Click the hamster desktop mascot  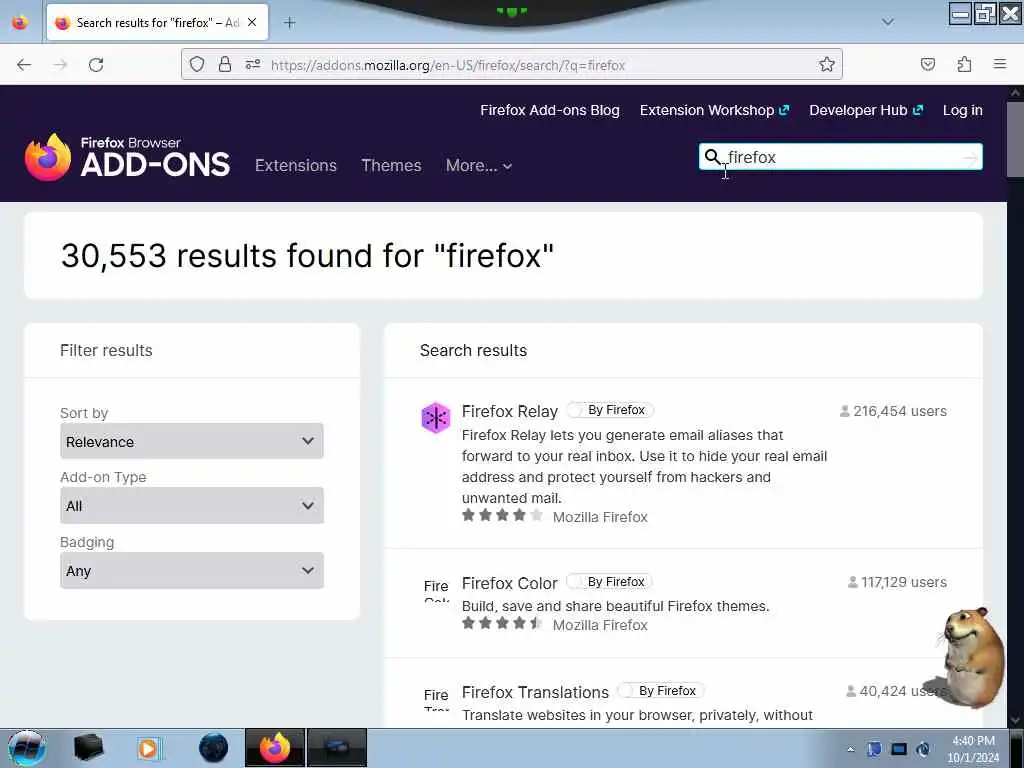[x=972, y=658]
